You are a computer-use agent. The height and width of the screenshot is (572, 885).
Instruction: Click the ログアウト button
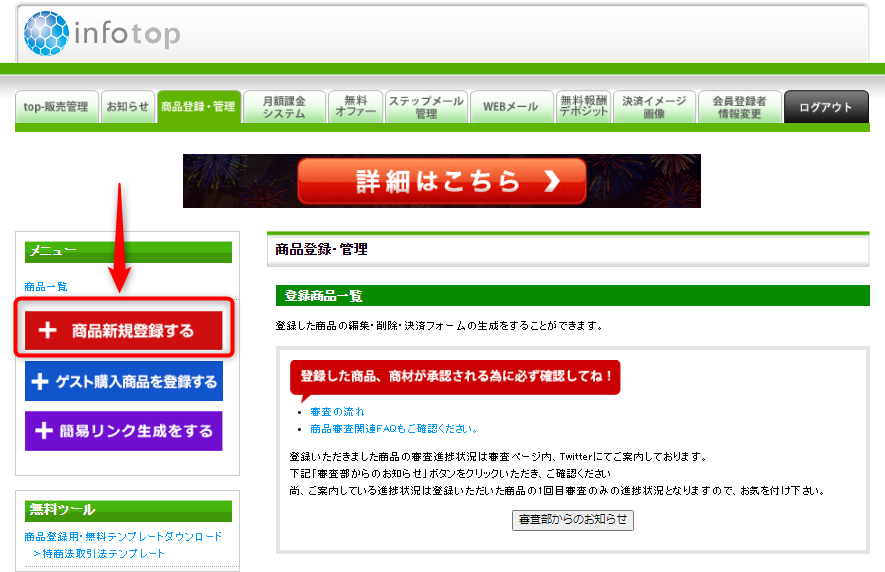[x=826, y=107]
